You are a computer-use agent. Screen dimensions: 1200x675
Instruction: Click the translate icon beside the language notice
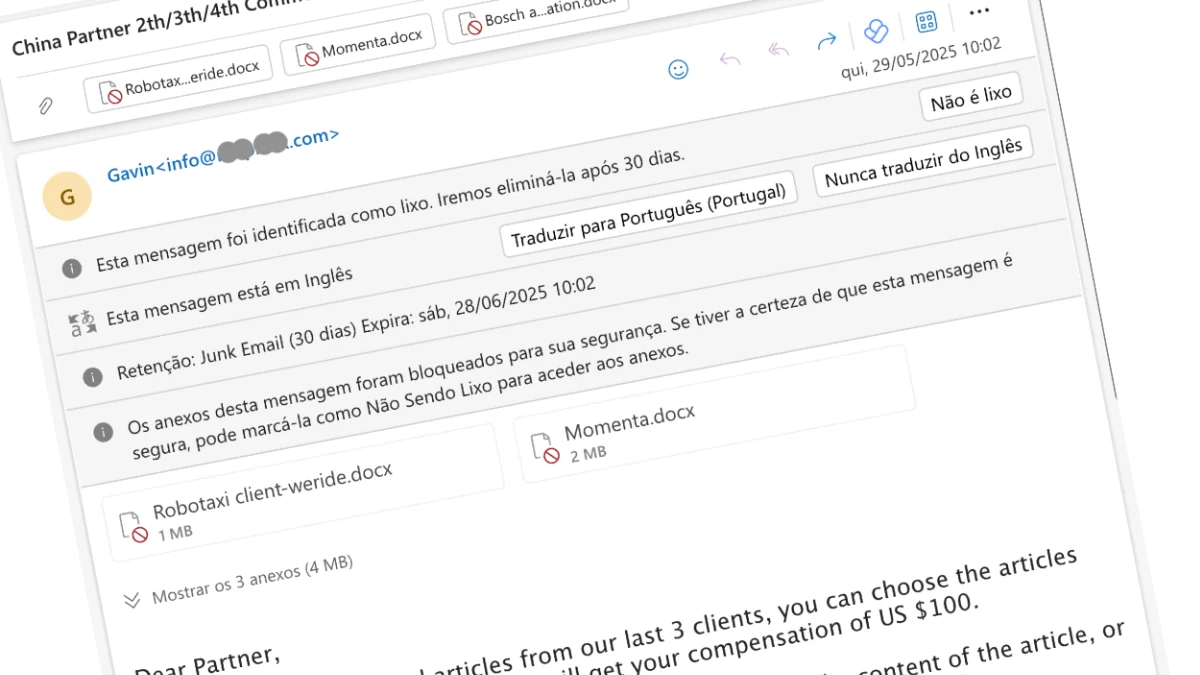click(81, 322)
